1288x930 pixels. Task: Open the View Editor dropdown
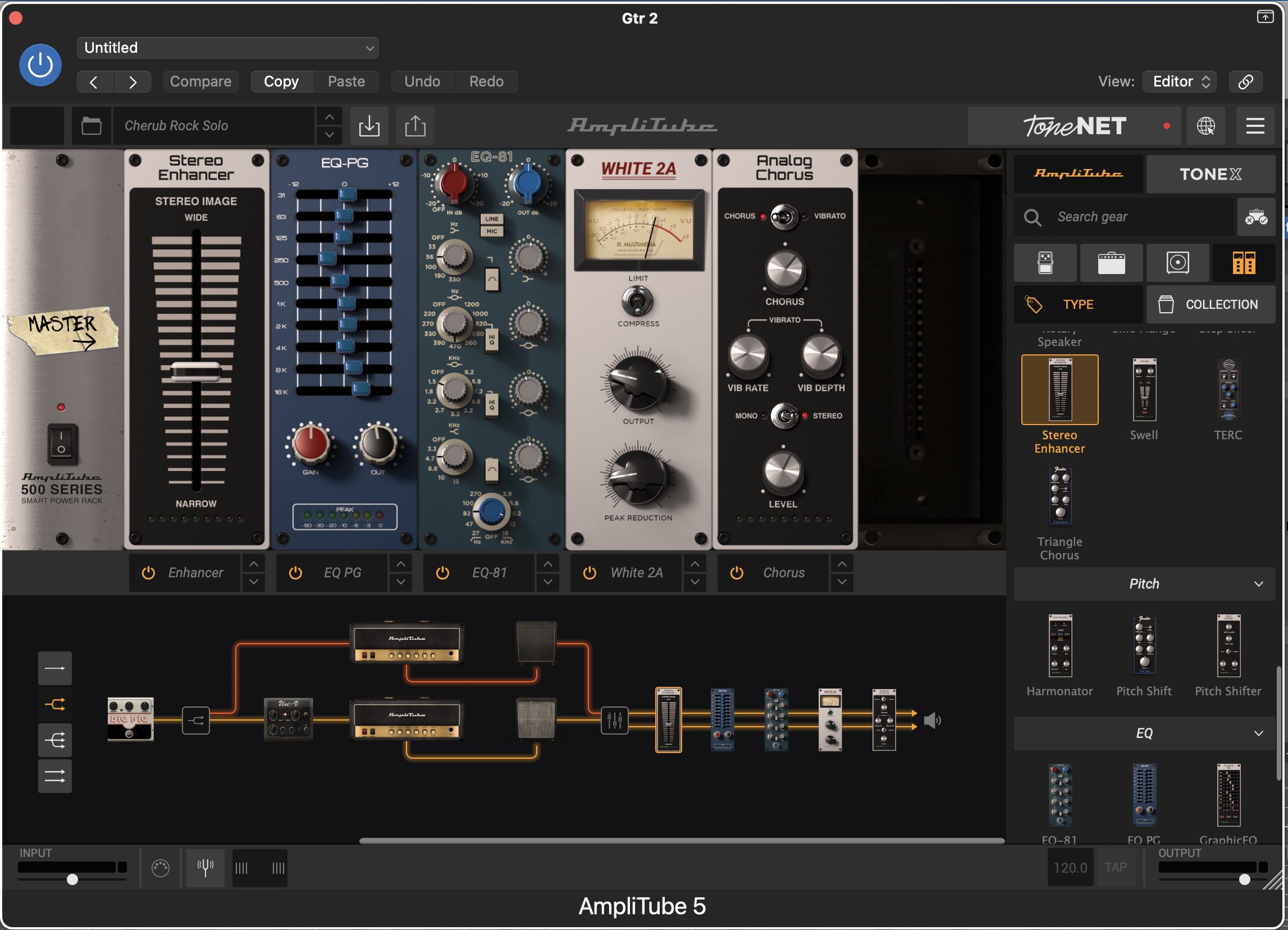[1181, 82]
